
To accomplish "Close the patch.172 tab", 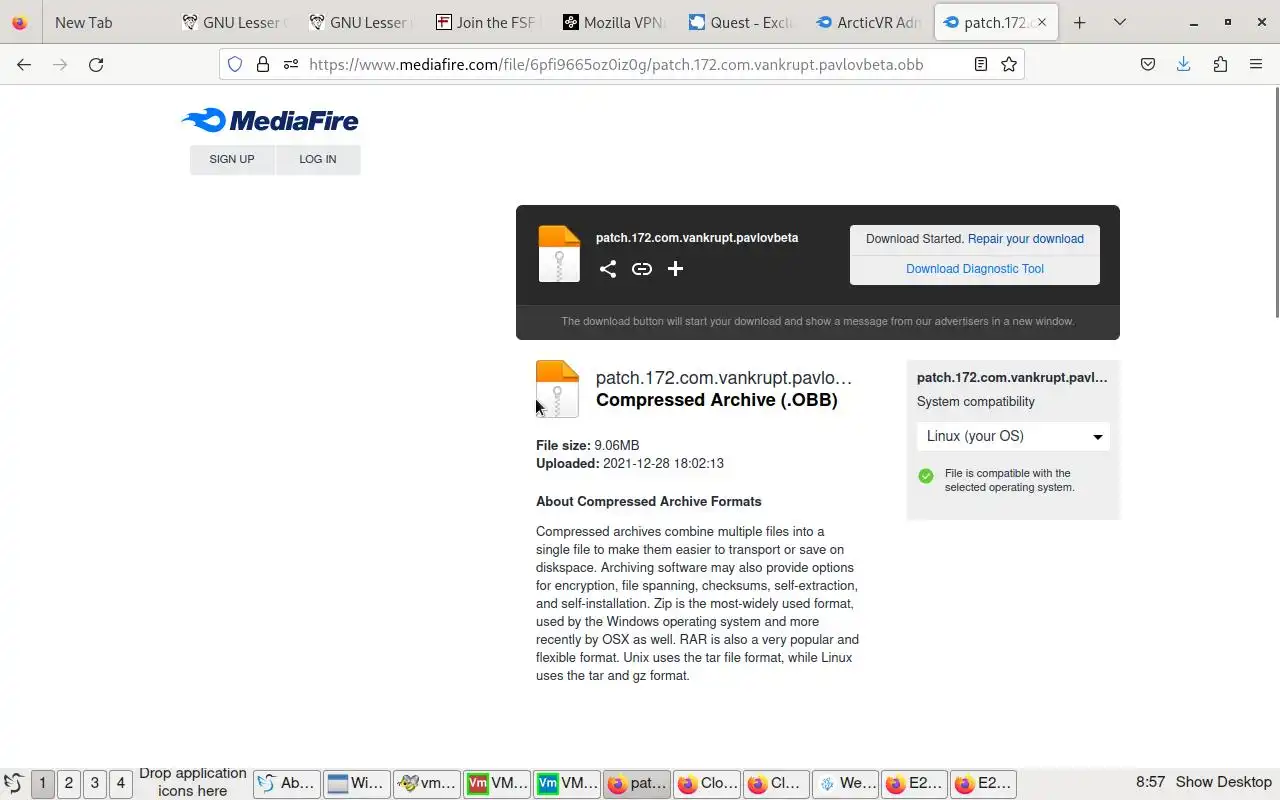I will (1040, 22).
